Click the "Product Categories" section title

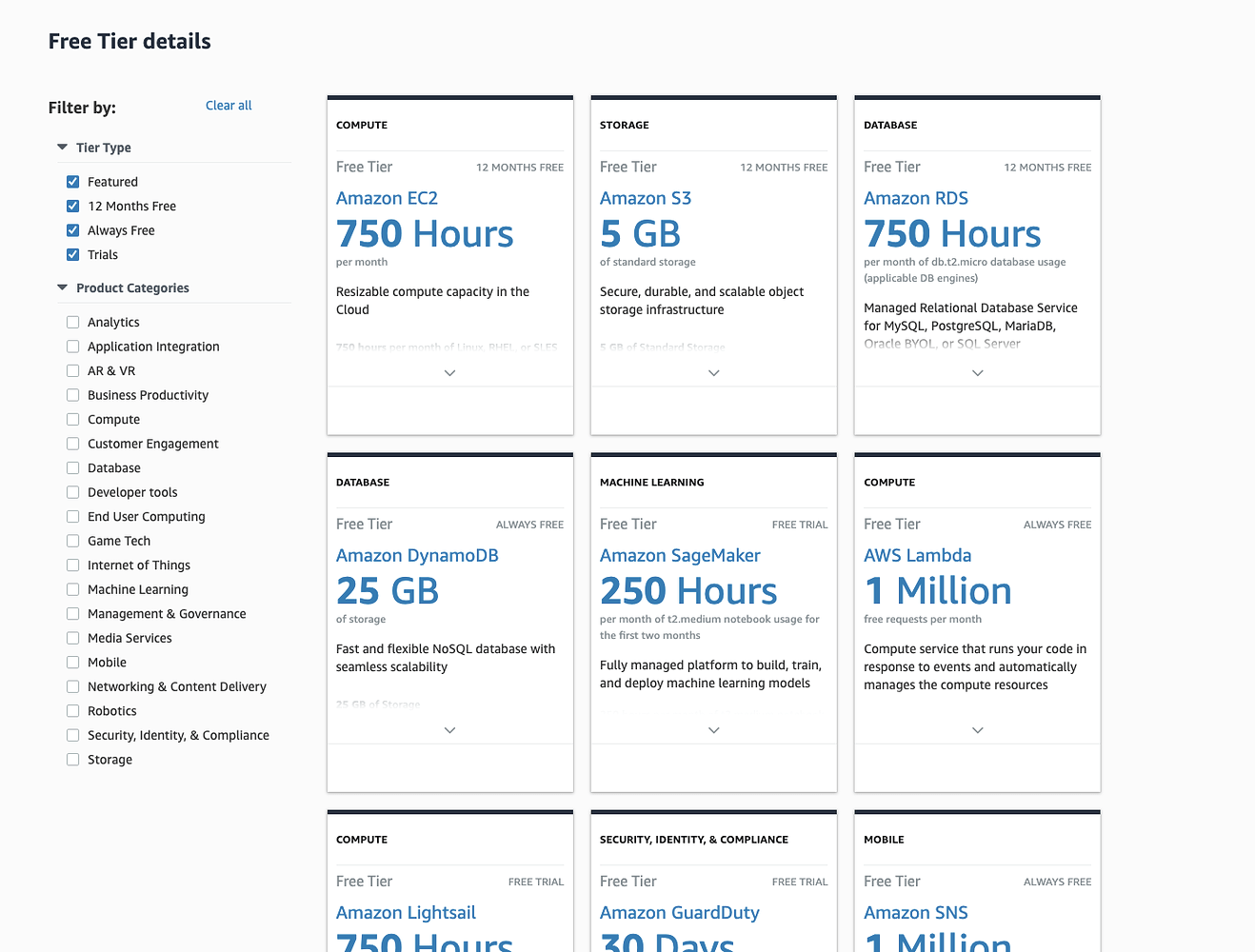(x=132, y=288)
